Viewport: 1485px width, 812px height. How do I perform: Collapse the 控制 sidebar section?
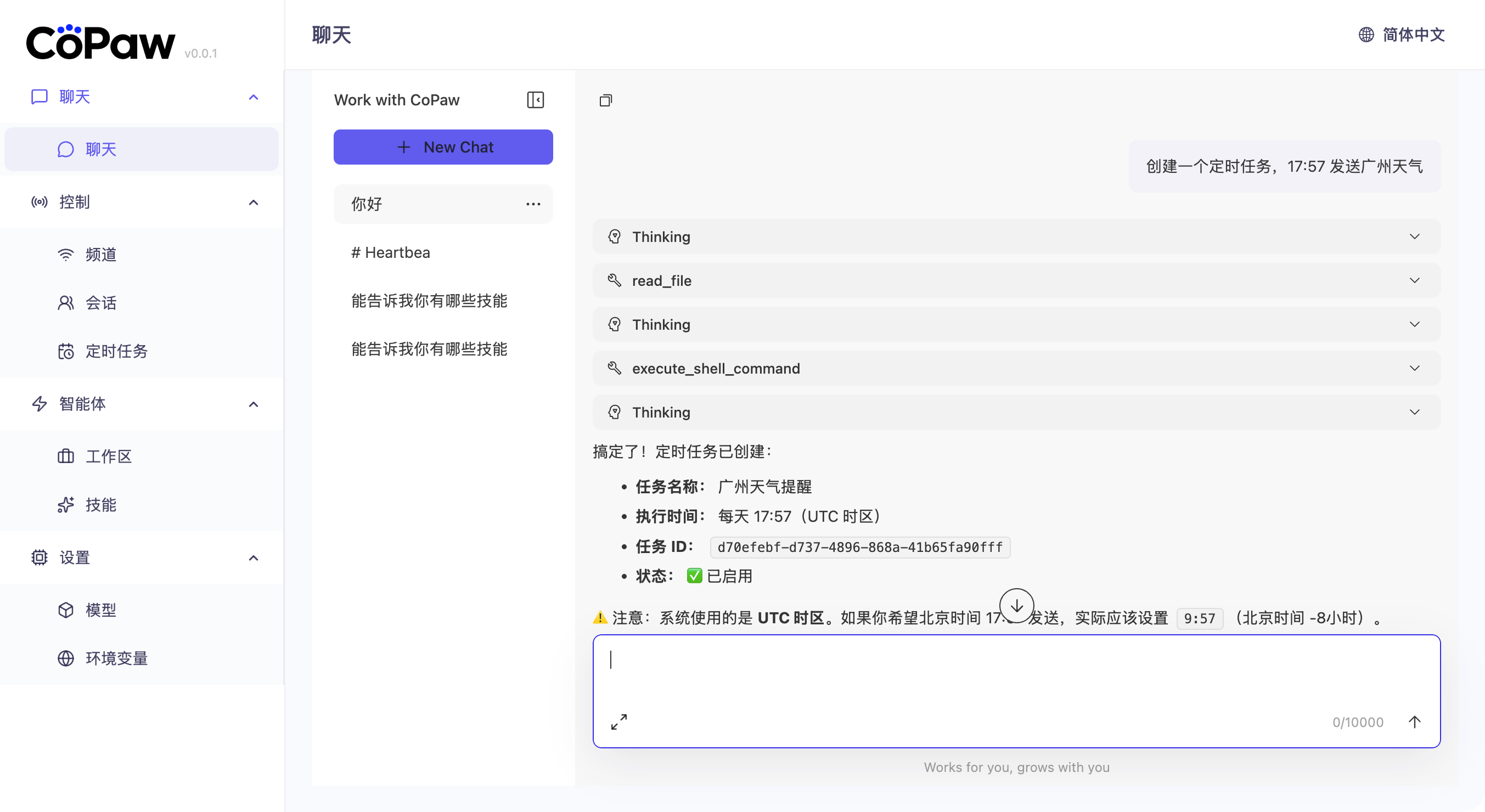[253, 202]
